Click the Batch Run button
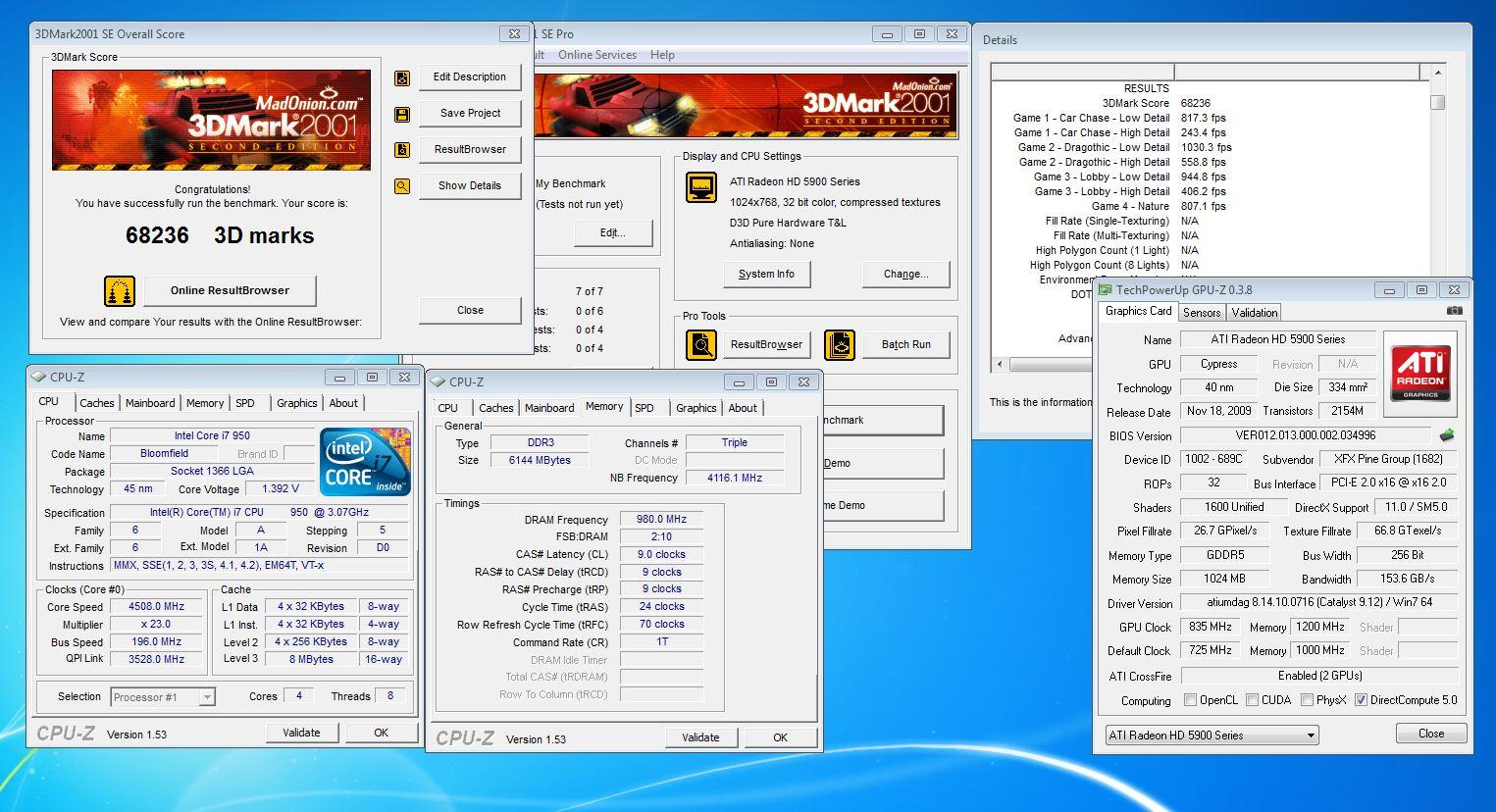Image resolution: width=1496 pixels, height=812 pixels. [x=905, y=344]
